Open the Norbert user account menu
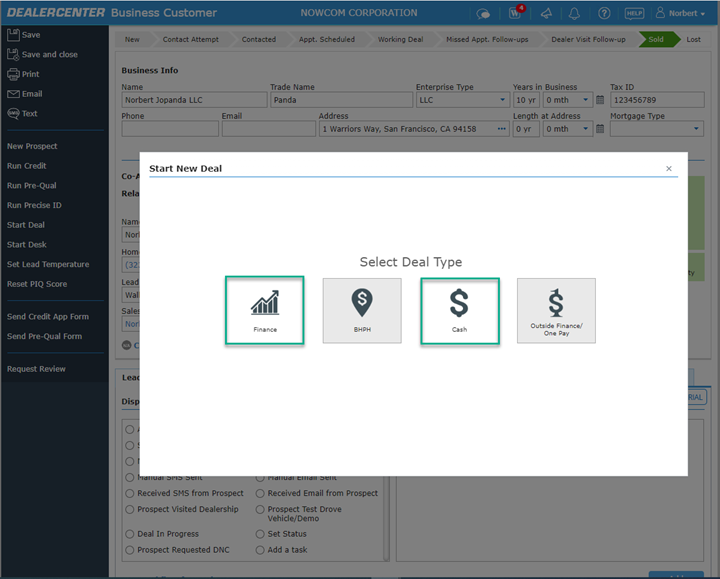Image resolution: width=720 pixels, height=579 pixels. [x=680, y=13]
